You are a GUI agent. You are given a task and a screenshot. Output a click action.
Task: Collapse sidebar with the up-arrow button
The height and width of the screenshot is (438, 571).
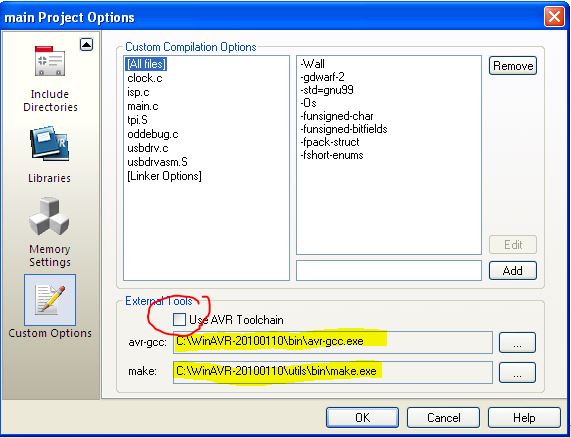(x=86, y=45)
